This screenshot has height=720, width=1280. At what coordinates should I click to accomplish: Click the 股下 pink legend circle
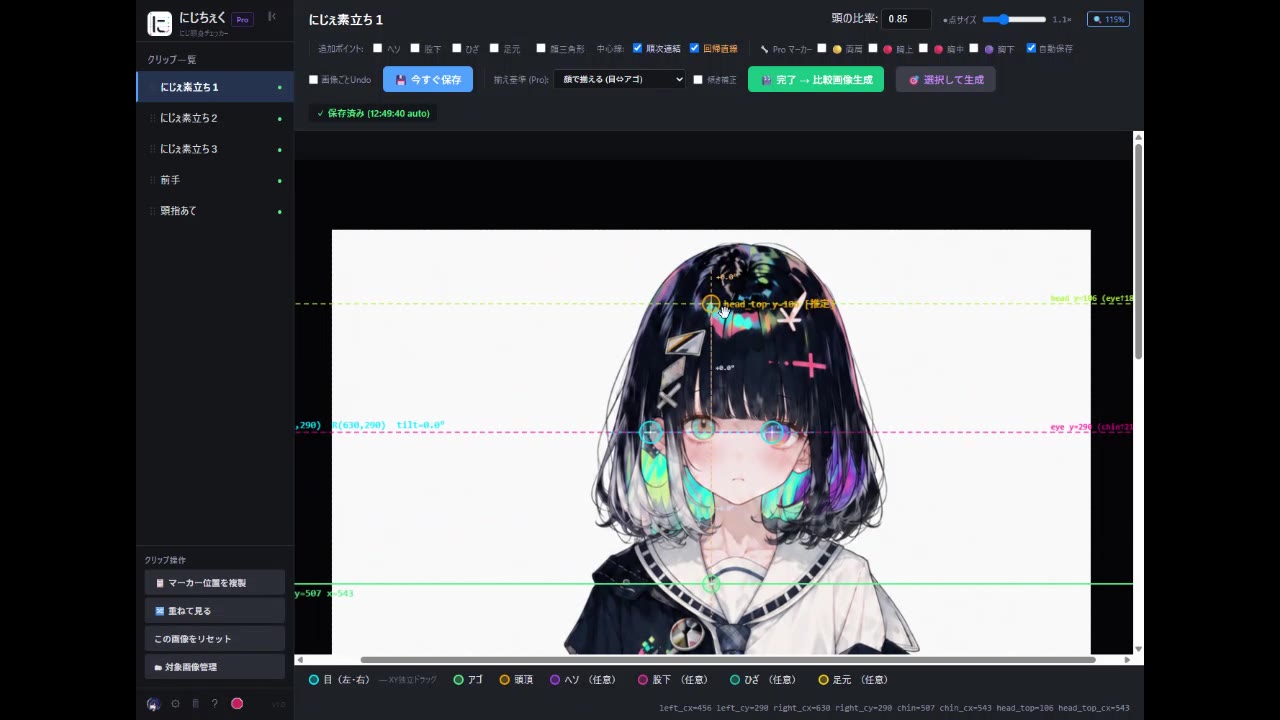[643, 680]
